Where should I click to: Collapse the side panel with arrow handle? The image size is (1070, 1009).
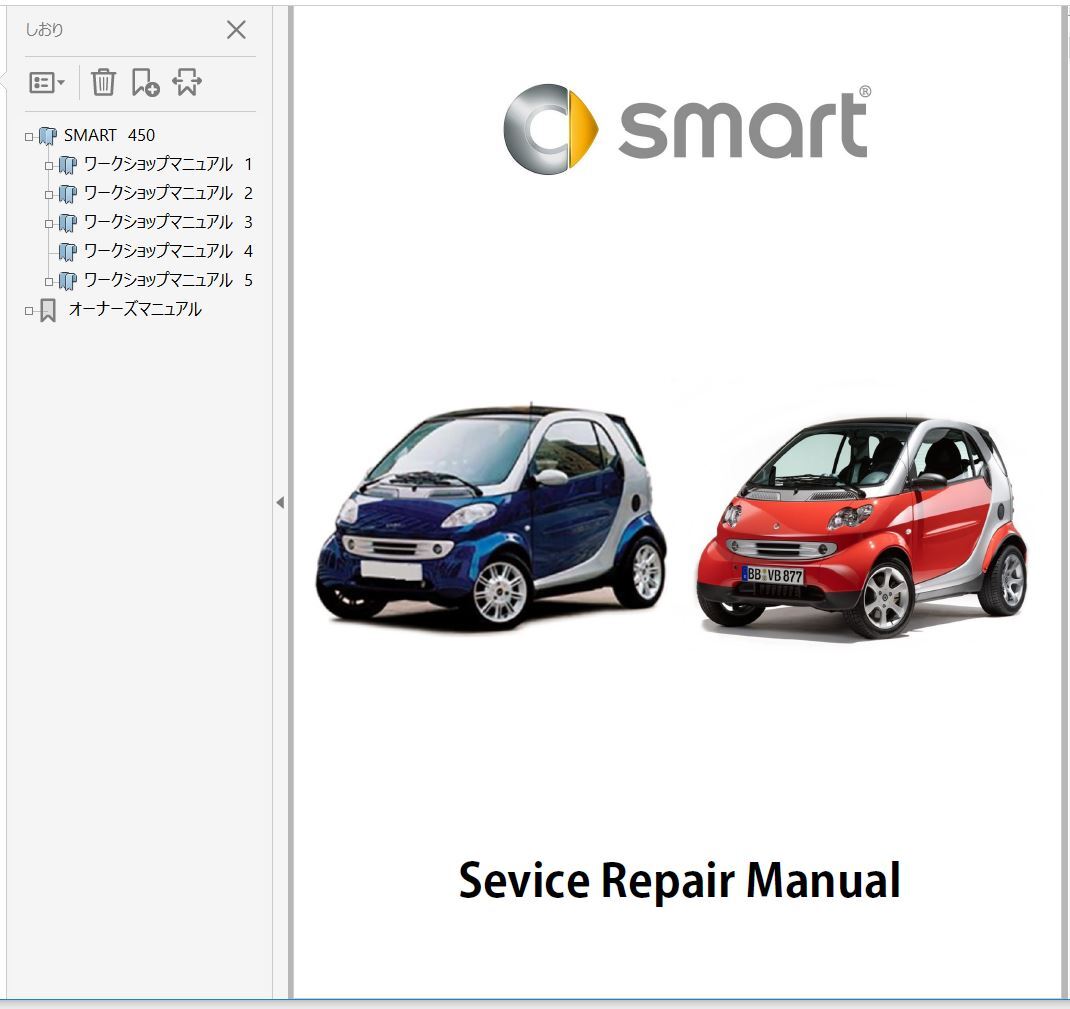point(280,503)
